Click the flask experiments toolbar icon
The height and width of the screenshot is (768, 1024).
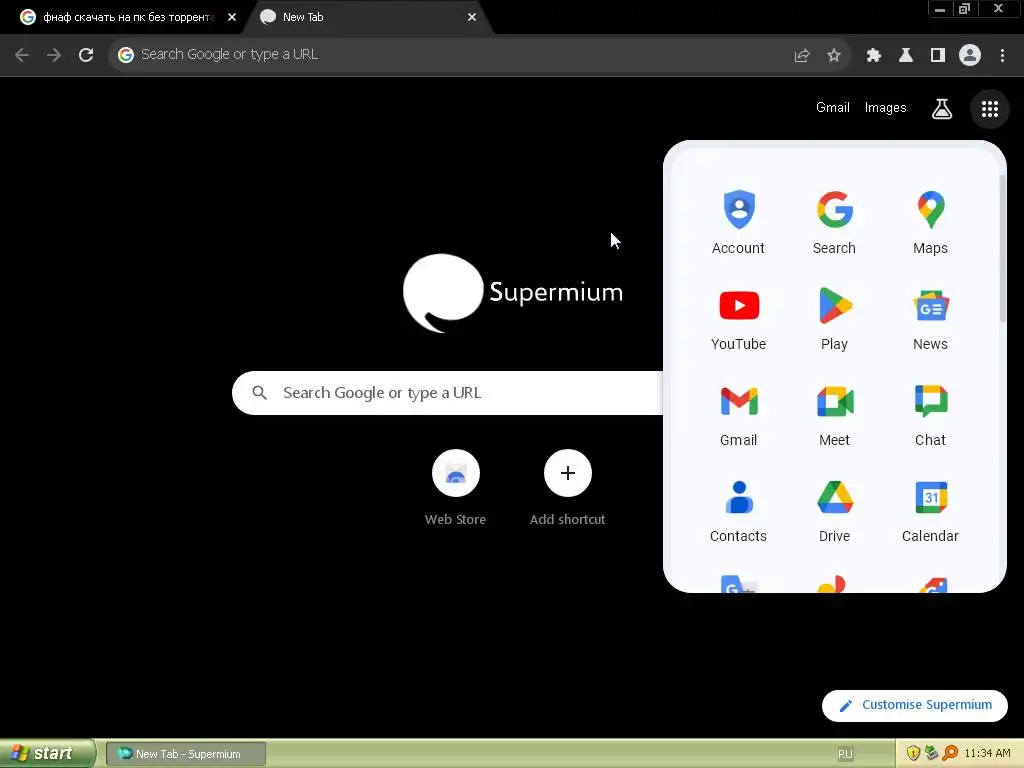[x=906, y=55]
